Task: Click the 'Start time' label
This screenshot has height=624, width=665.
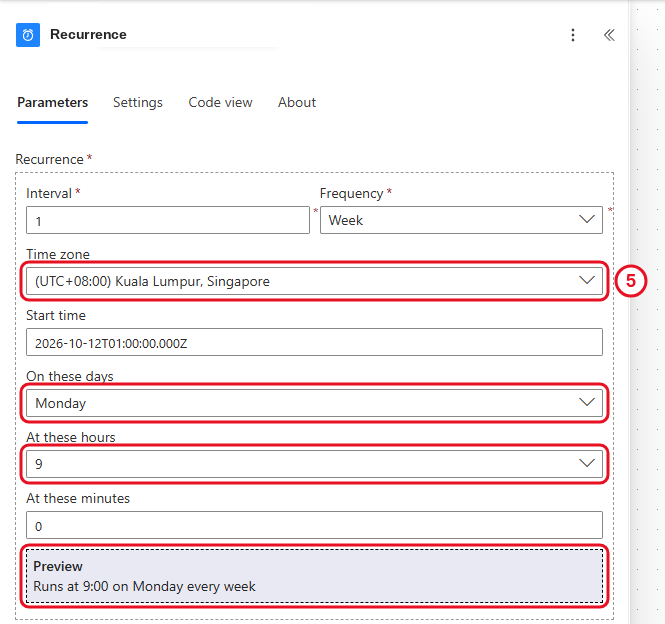Action: pyautogui.click(x=56, y=315)
